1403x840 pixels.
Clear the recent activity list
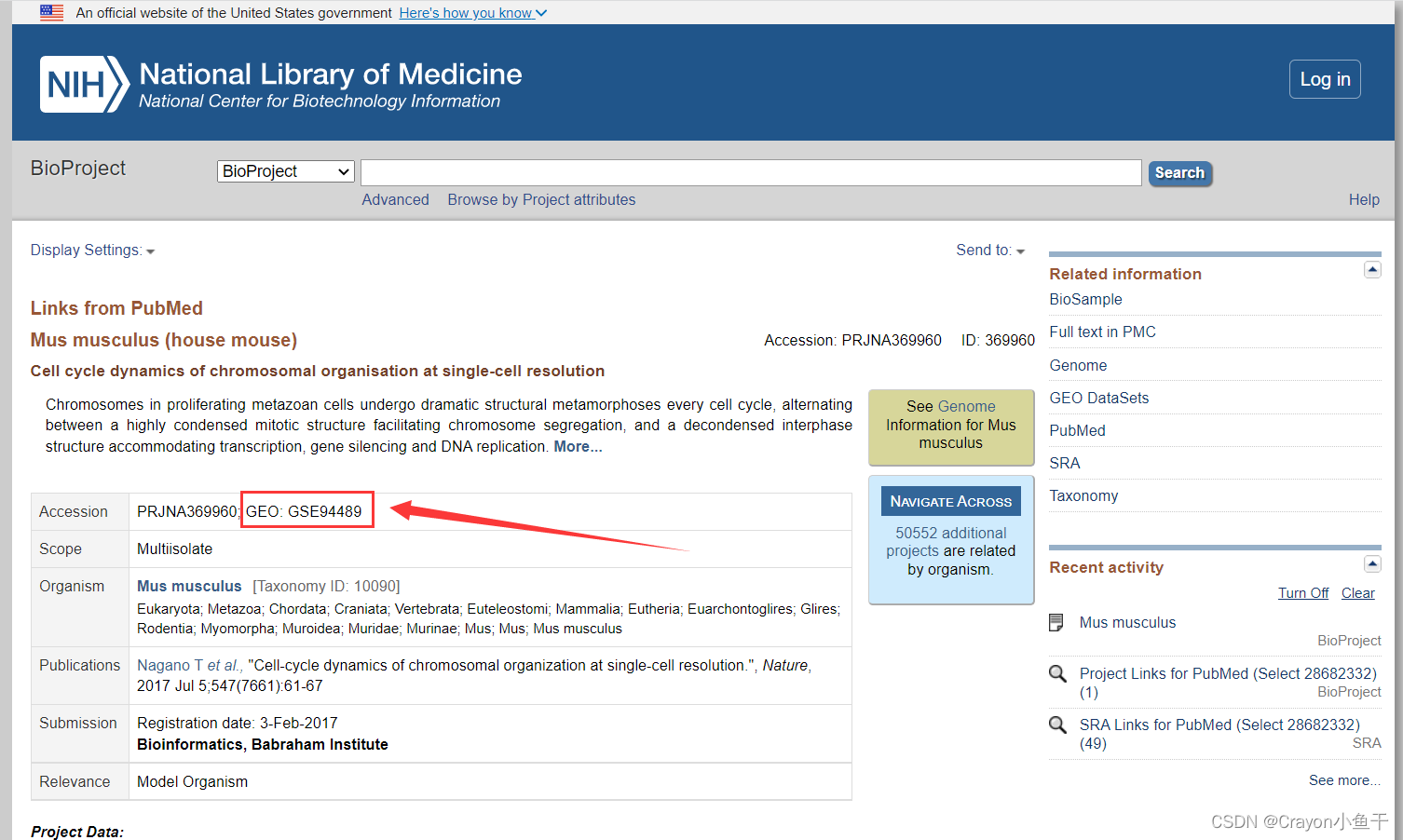(x=1358, y=593)
